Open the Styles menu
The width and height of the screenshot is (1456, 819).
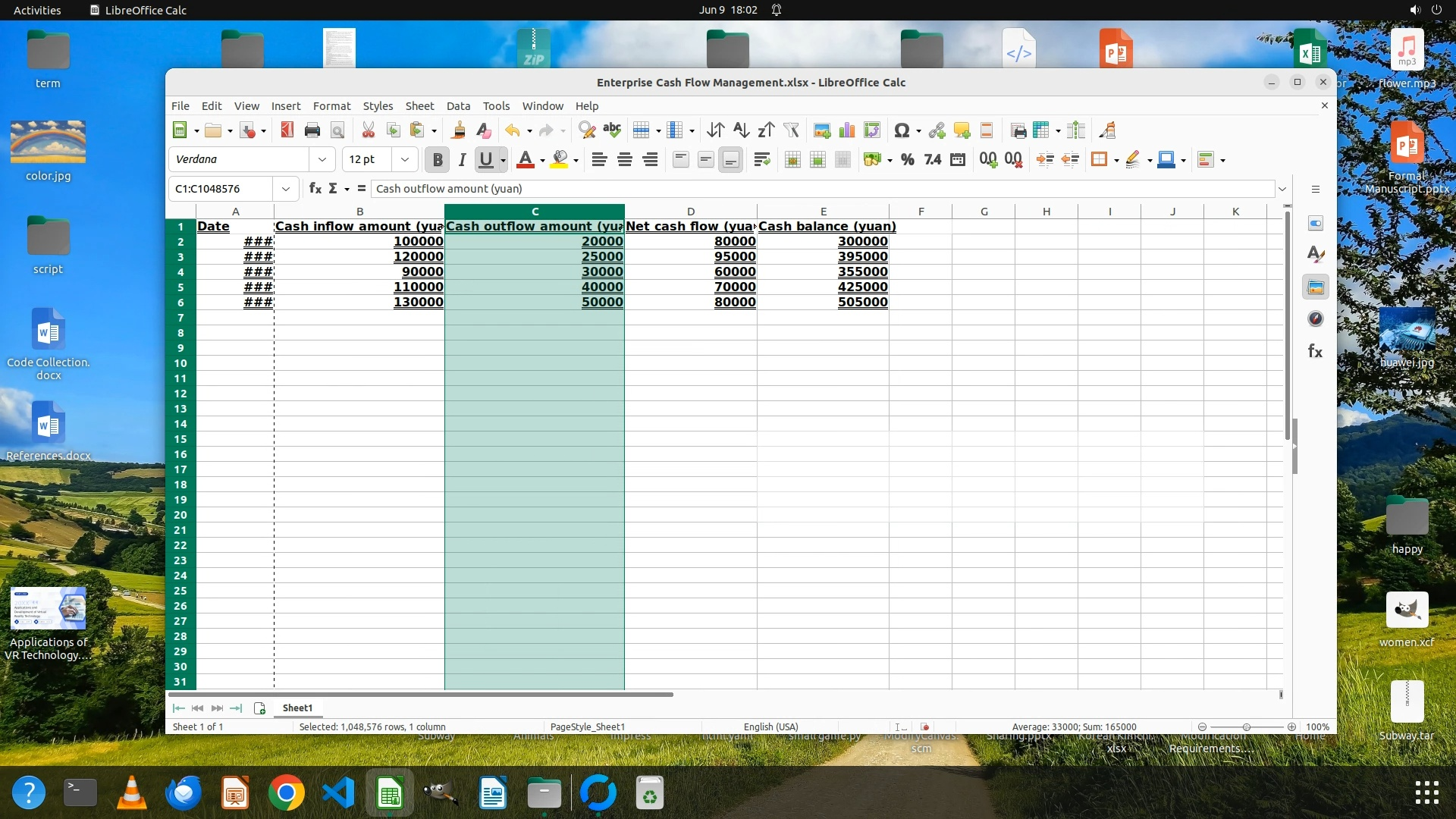378,106
